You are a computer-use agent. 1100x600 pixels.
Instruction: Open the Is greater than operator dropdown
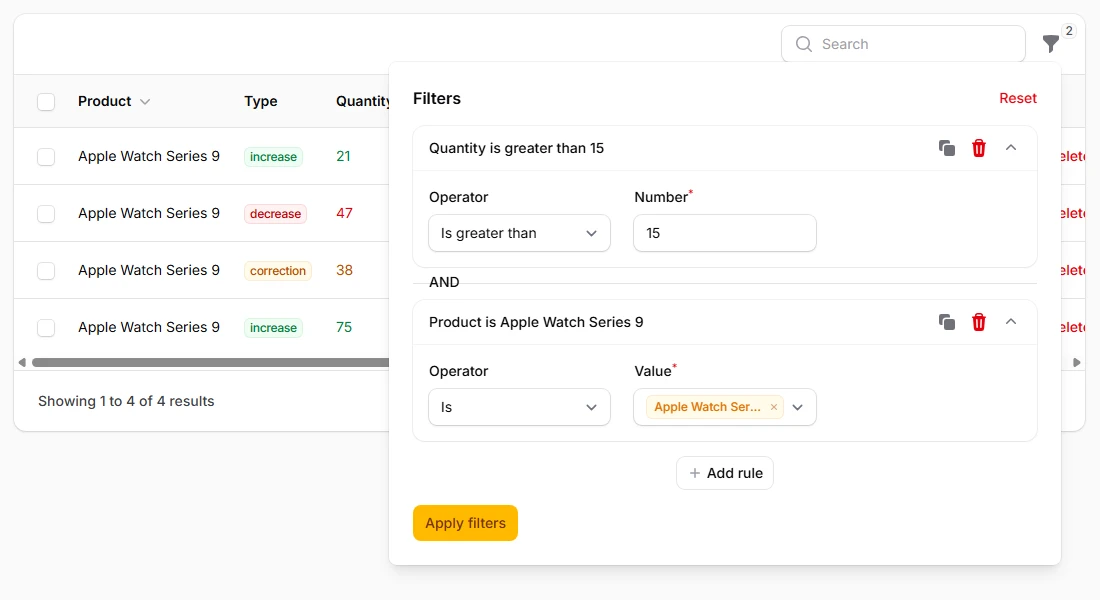pyautogui.click(x=519, y=233)
